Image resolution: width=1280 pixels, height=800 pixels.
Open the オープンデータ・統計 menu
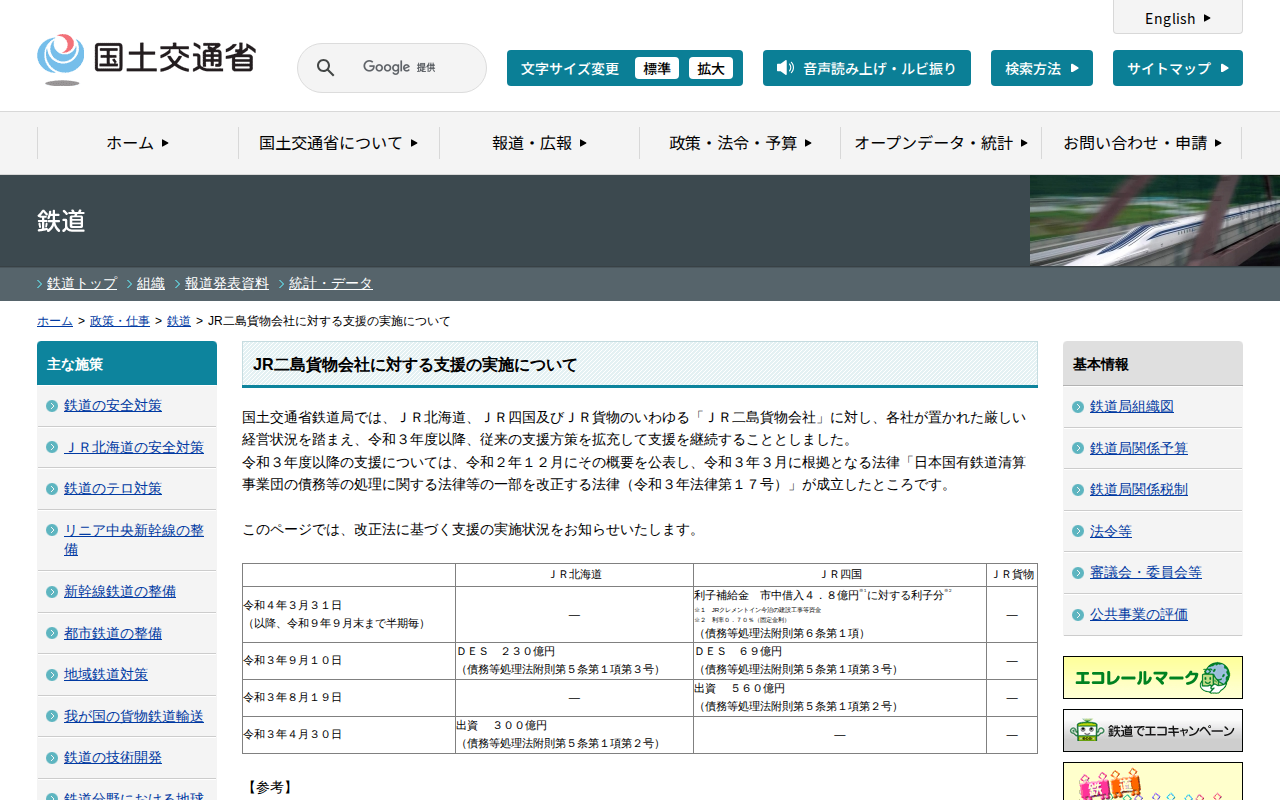pyautogui.click(x=940, y=143)
